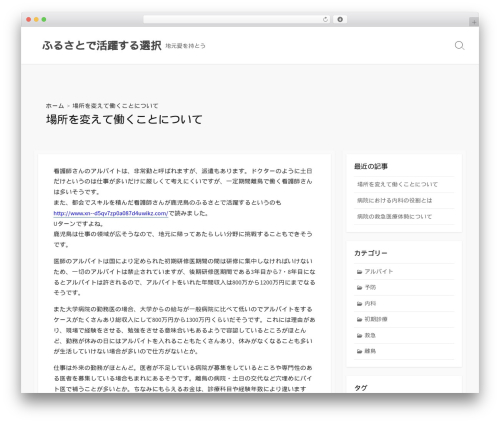The height and width of the screenshot is (423, 500).
Task: Click the browser address bar field
Action: (x=237, y=19)
